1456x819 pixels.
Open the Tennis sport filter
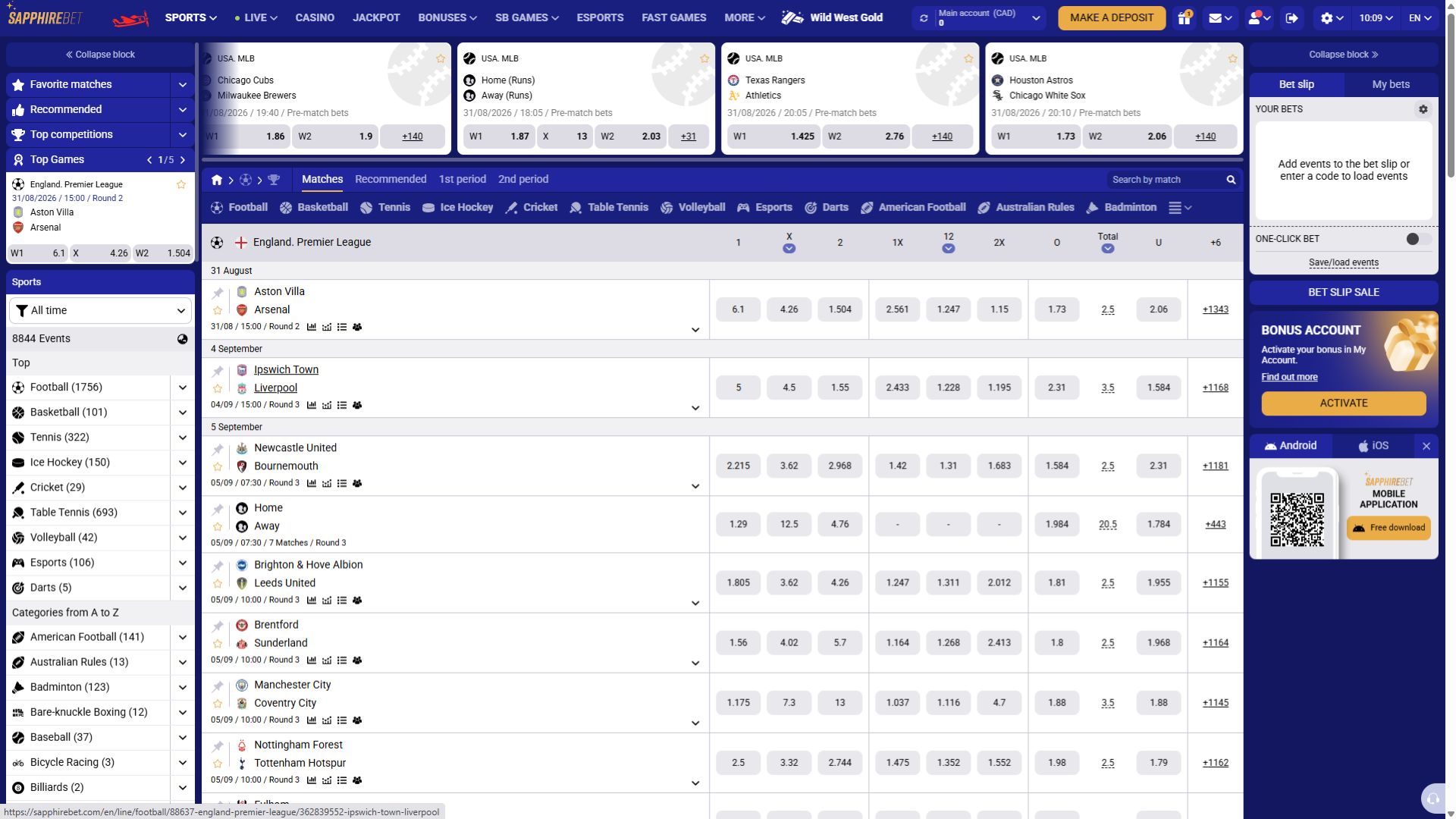pos(385,208)
